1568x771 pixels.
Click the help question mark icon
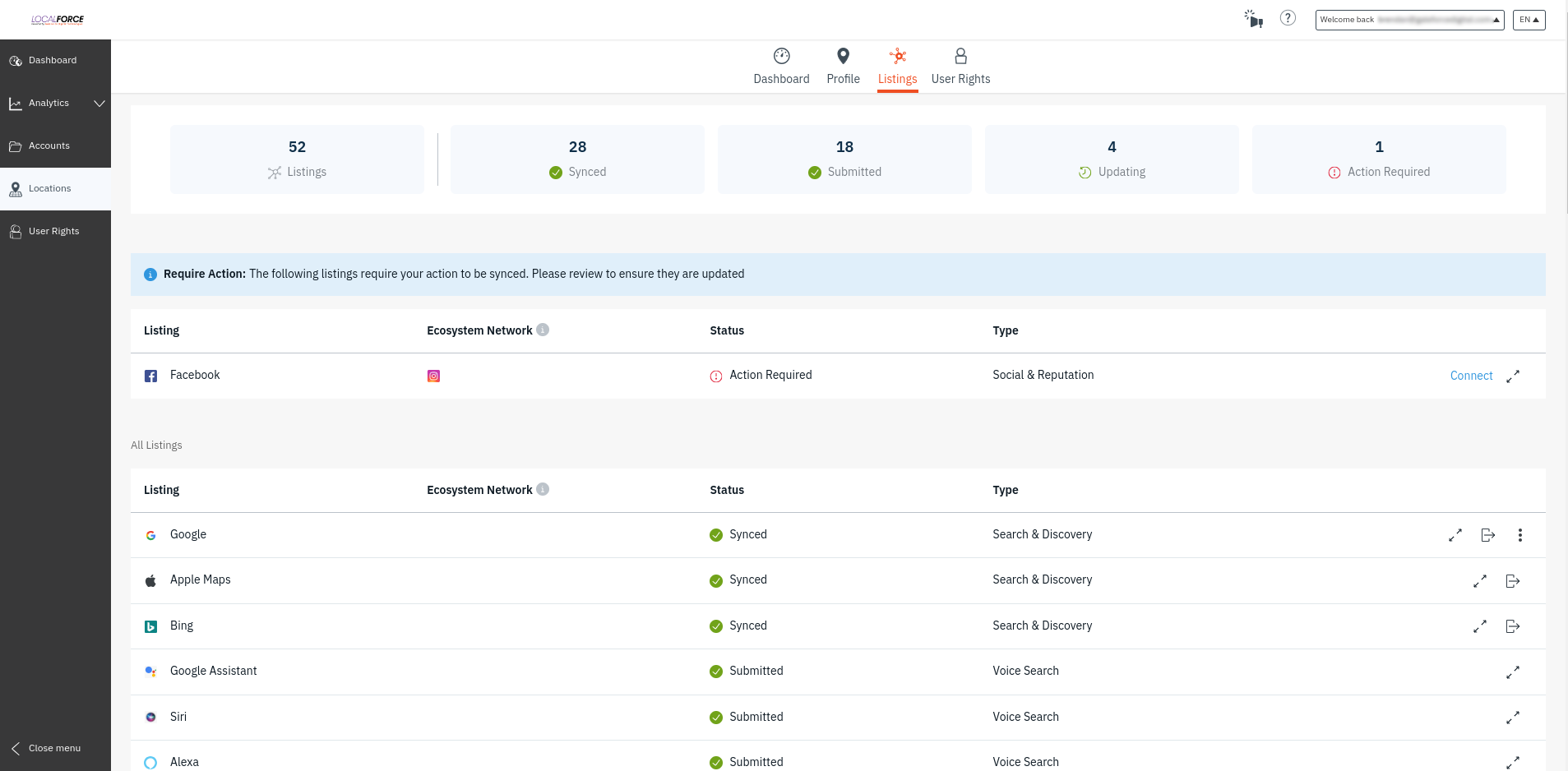pyautogui.click(x=1288, y=18)
